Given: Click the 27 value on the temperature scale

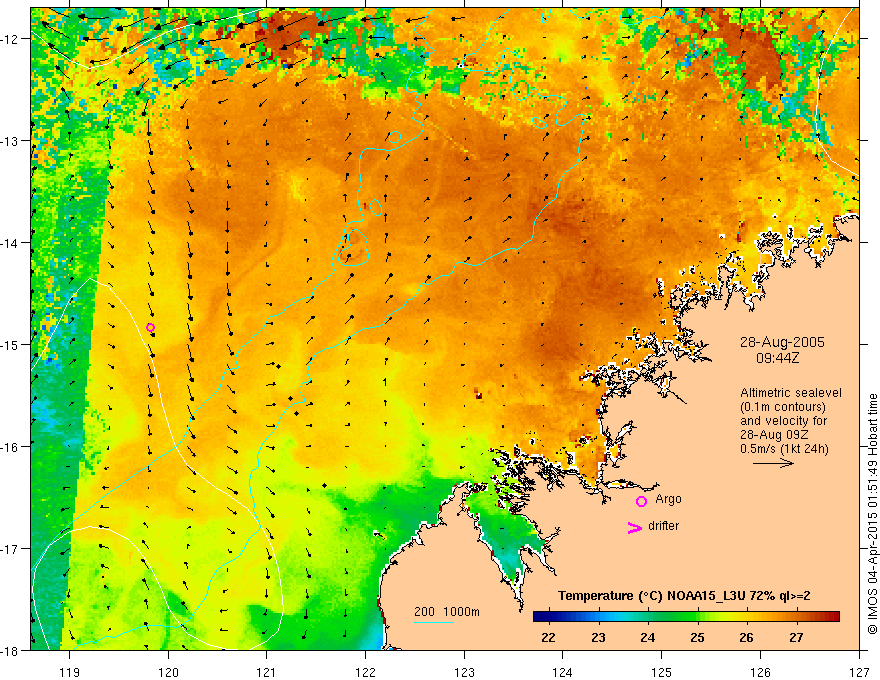Looking at the screenshot, I should [796, 637].
